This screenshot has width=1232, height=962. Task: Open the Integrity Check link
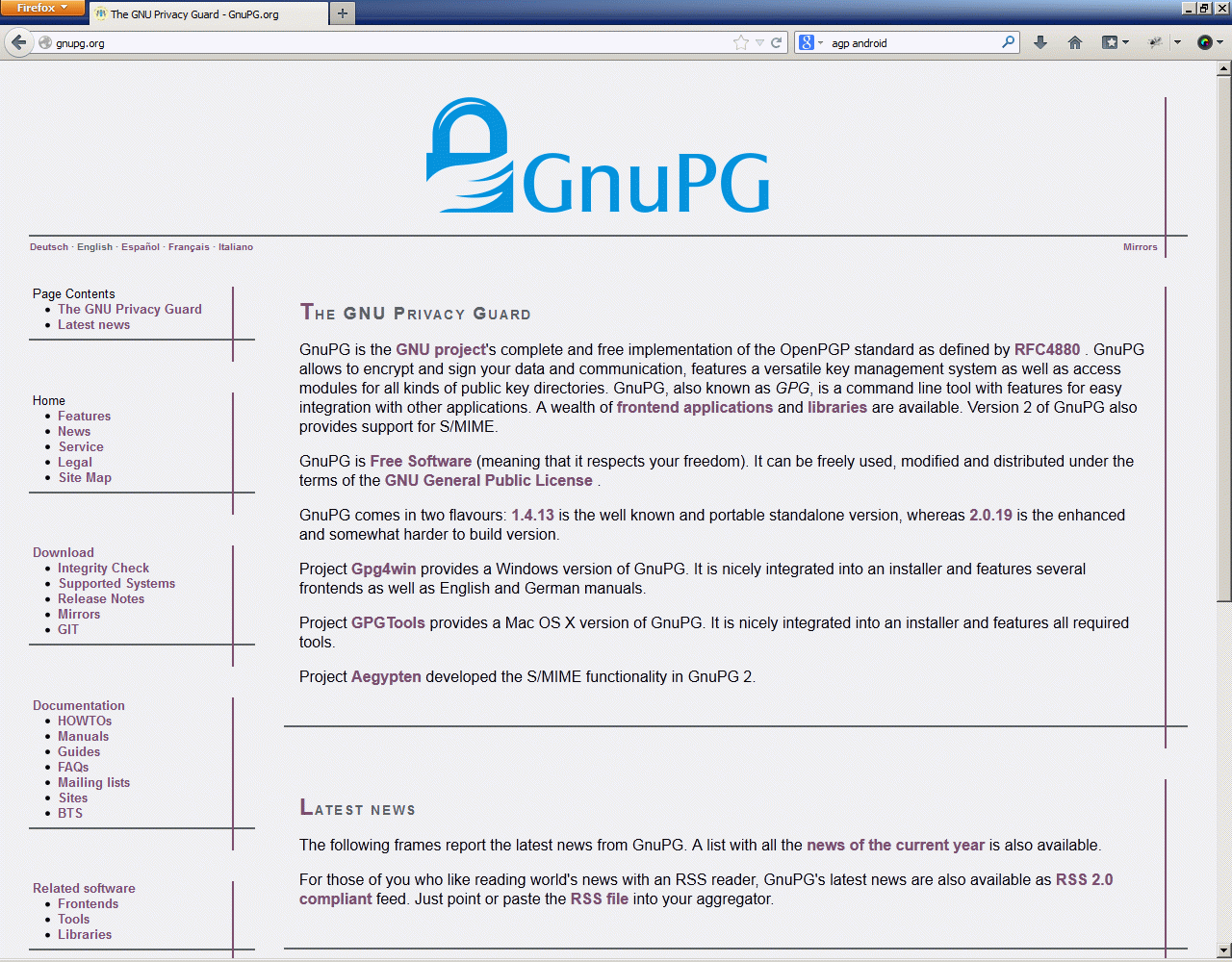103,569
